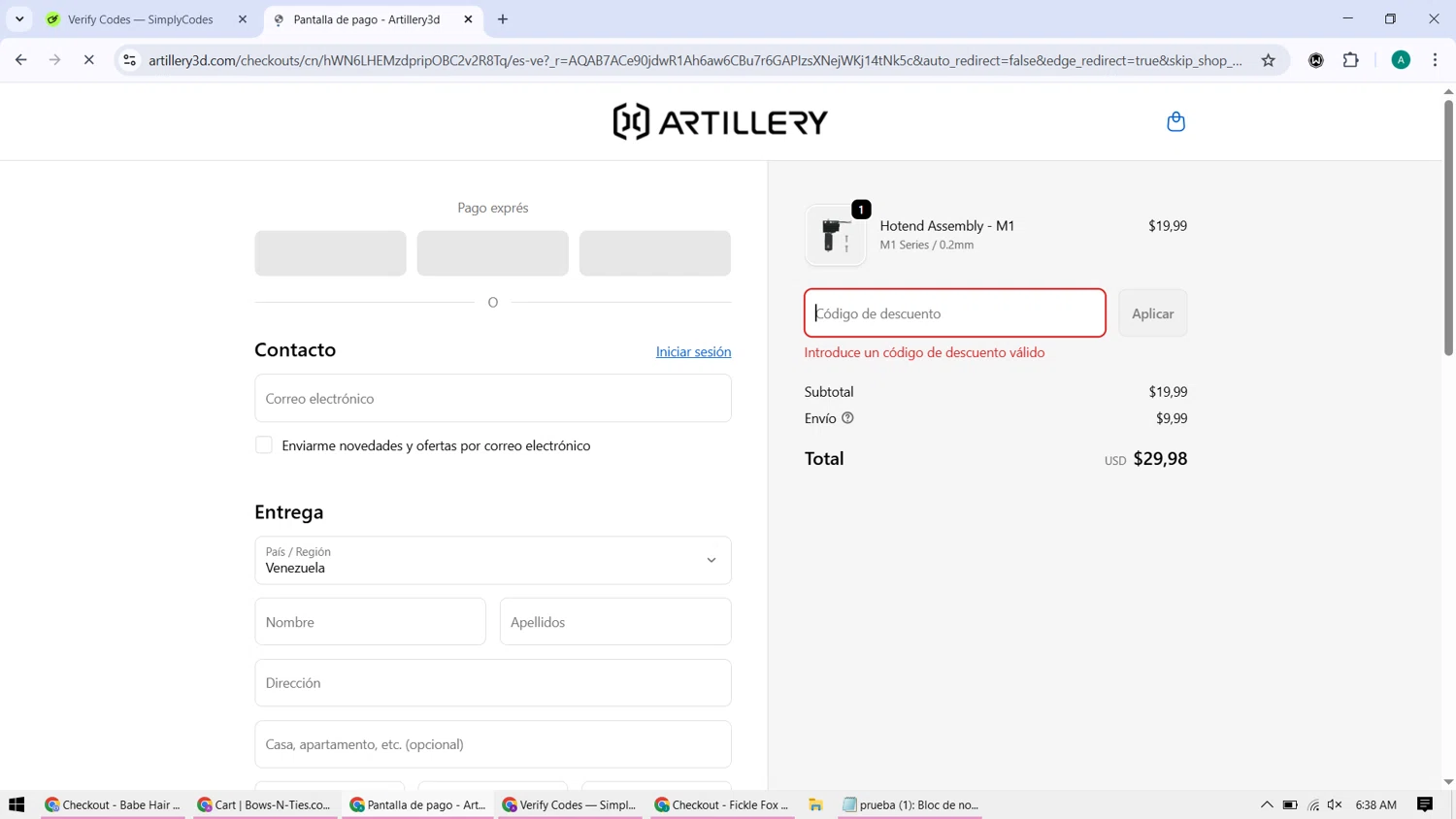Click the middle express payment button
Image resolution: width=1456 pixels, height=819 pixels.
coord(493,253)
